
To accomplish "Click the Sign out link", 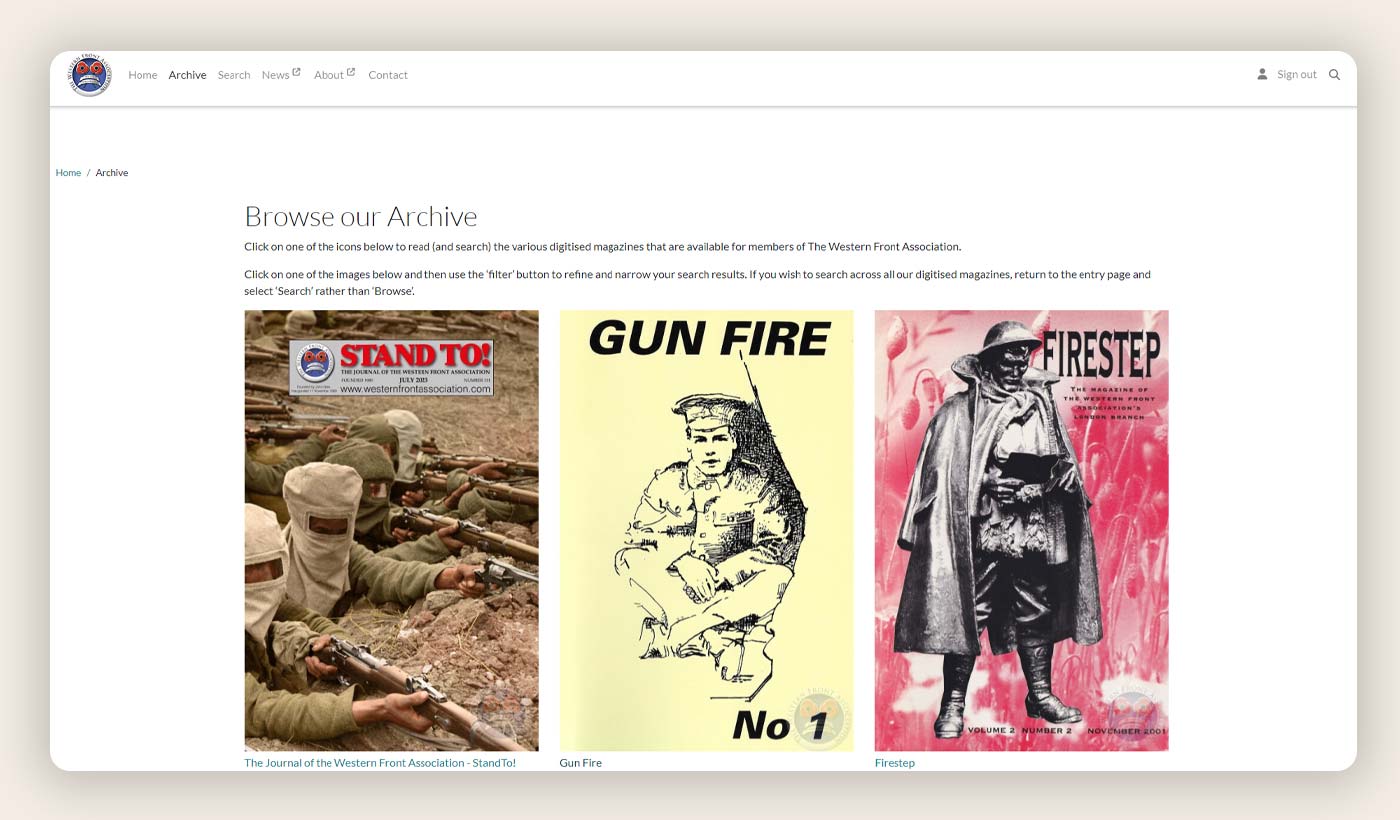I will click(x=1297, y=75).
